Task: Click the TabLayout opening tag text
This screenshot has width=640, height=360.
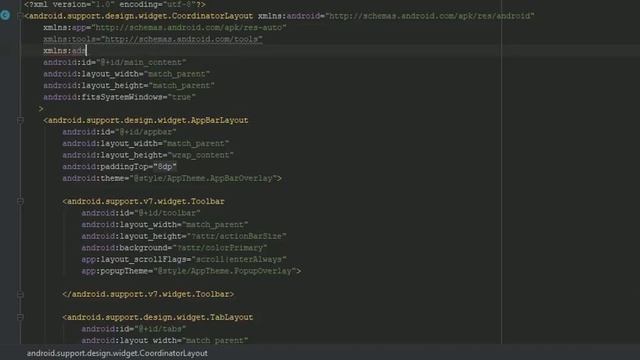Action: 158,317
